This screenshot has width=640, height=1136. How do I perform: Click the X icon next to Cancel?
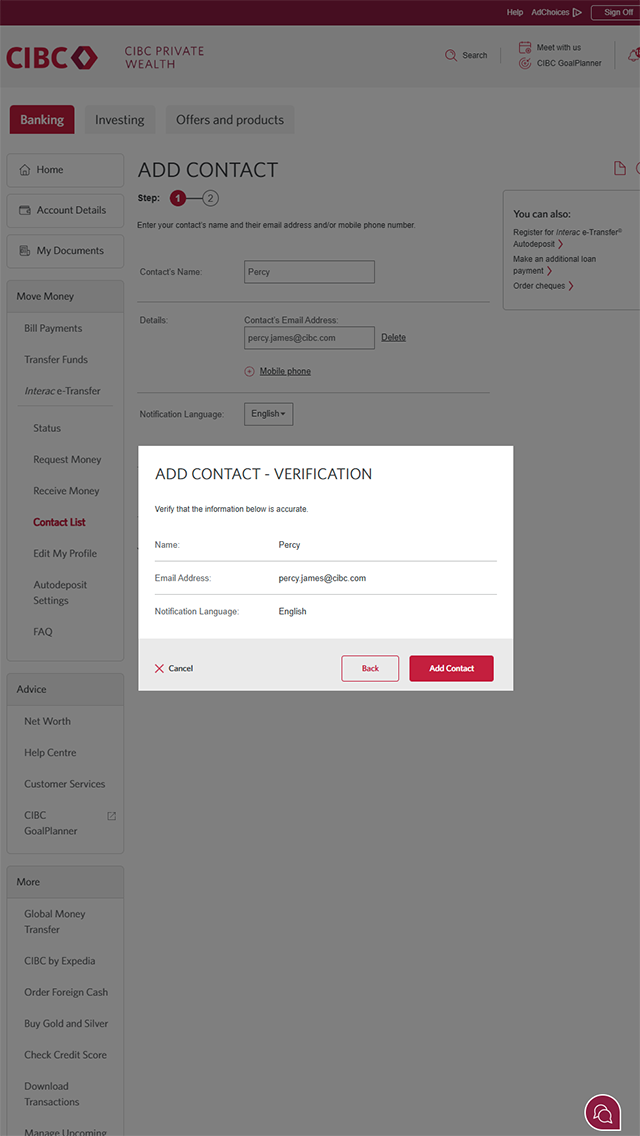(x=159, y=669)
